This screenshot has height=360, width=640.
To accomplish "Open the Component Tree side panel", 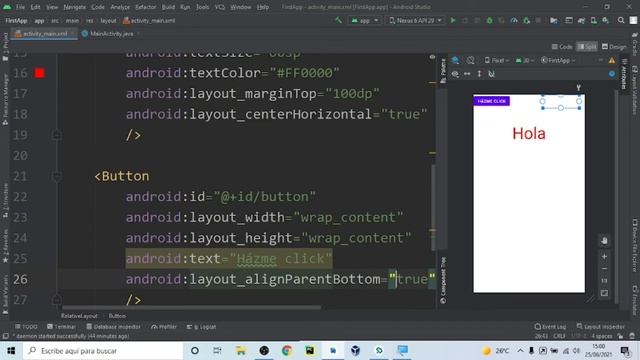I will [443, 280].
